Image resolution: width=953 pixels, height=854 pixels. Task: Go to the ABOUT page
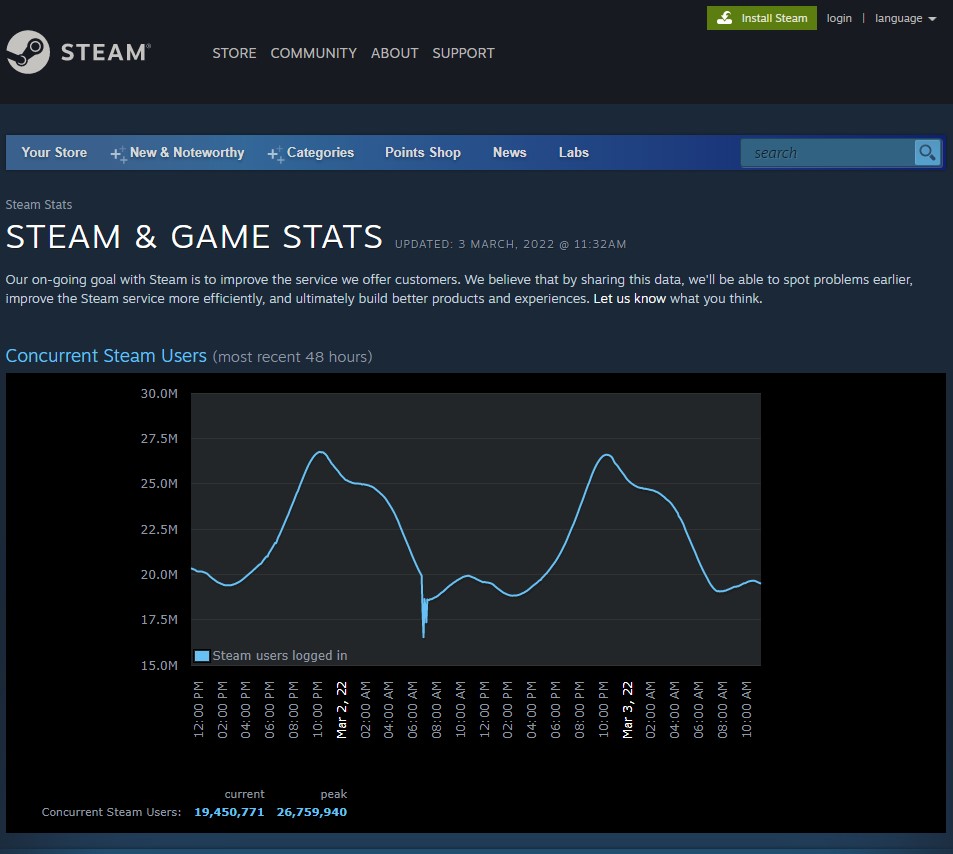tap(394, 53)
